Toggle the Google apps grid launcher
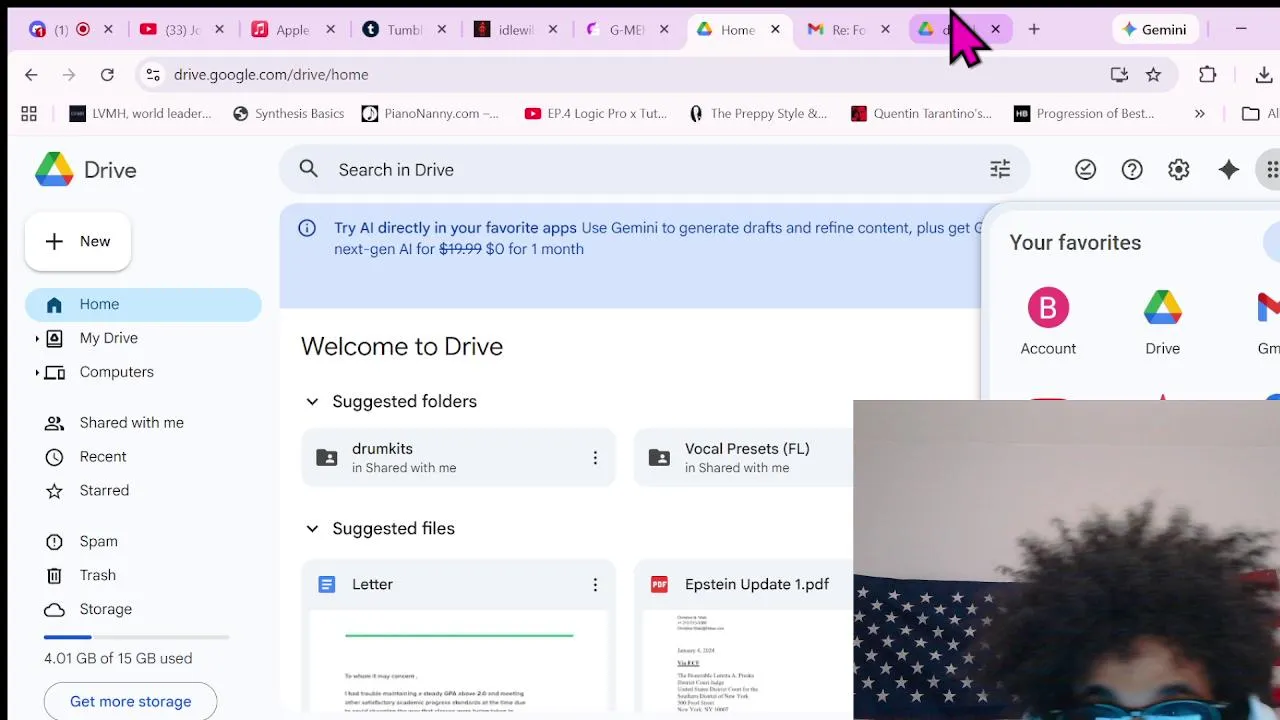The image size is (1280, 720). (1271, 170)
